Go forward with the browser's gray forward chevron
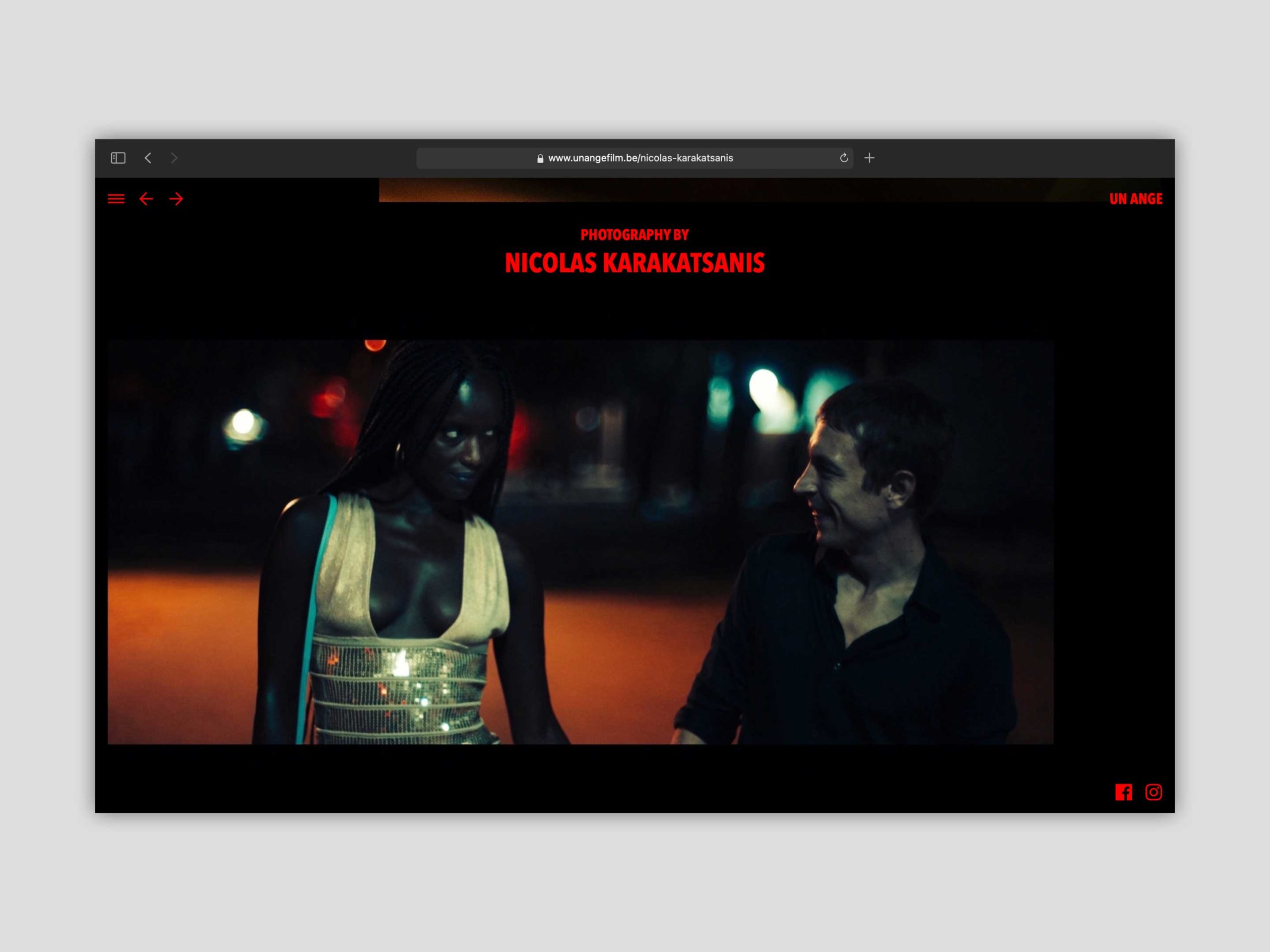The height and width of the screenshot is (952, 1270). pyautogui.click(x=174, y=158)
